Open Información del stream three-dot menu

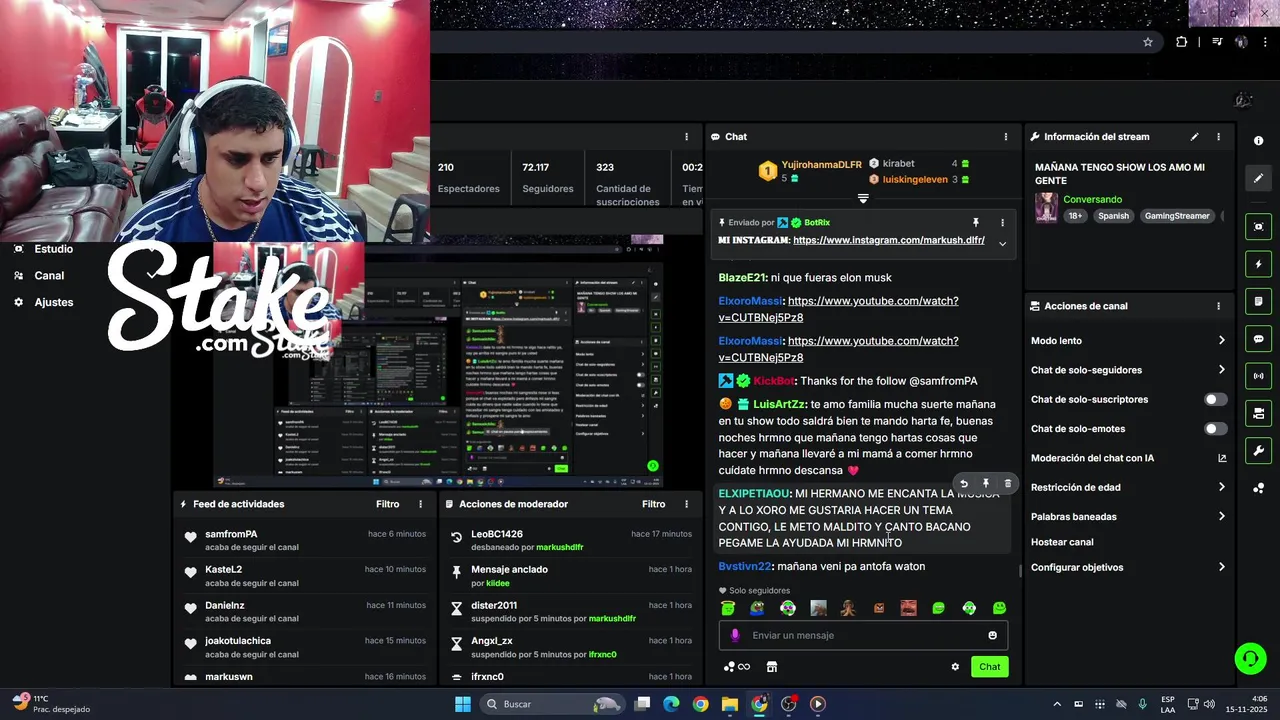[x=1218, y=137]
